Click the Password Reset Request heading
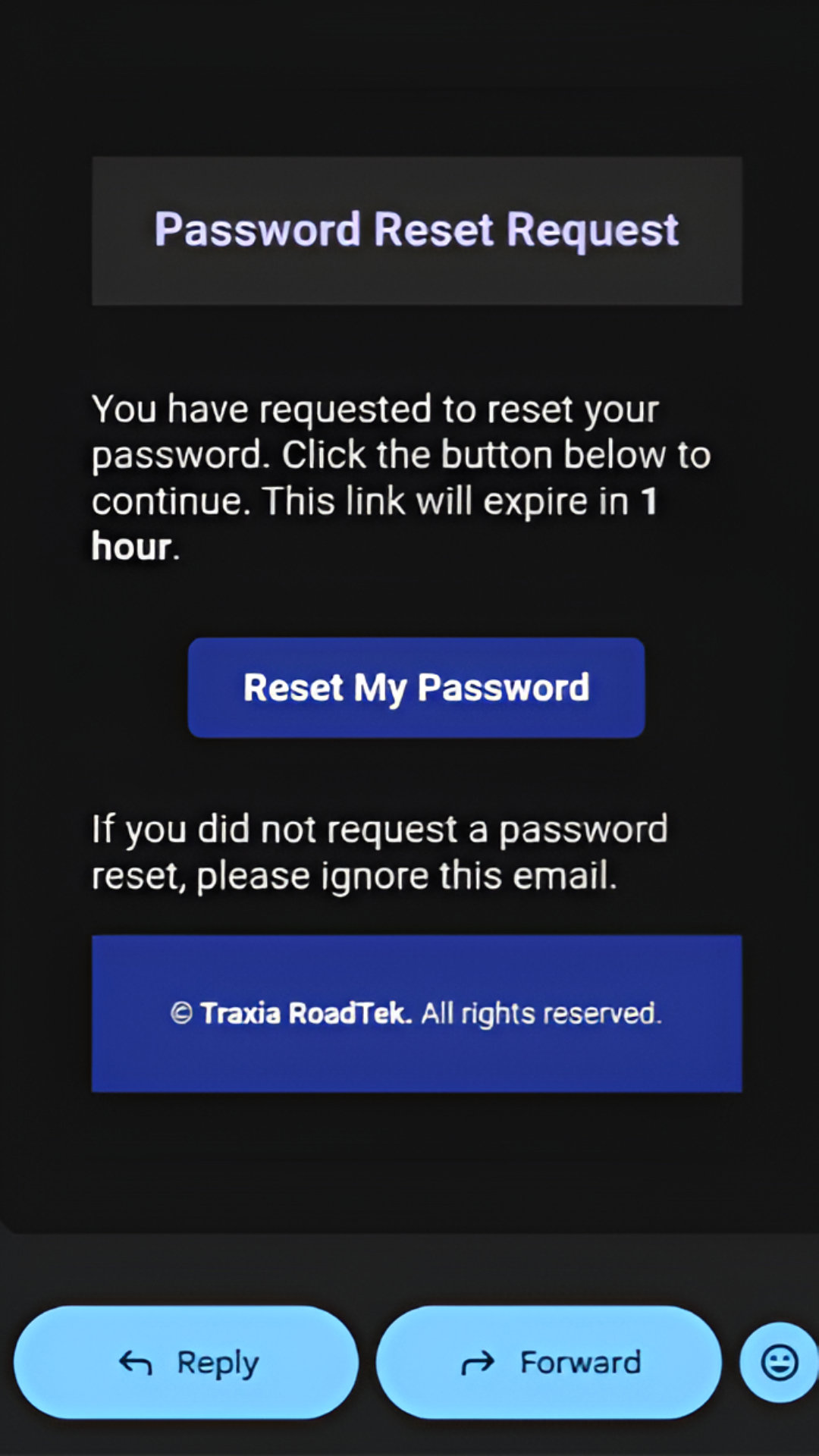The height and width of the screenshot is (1456, 819). coord(416,230)
